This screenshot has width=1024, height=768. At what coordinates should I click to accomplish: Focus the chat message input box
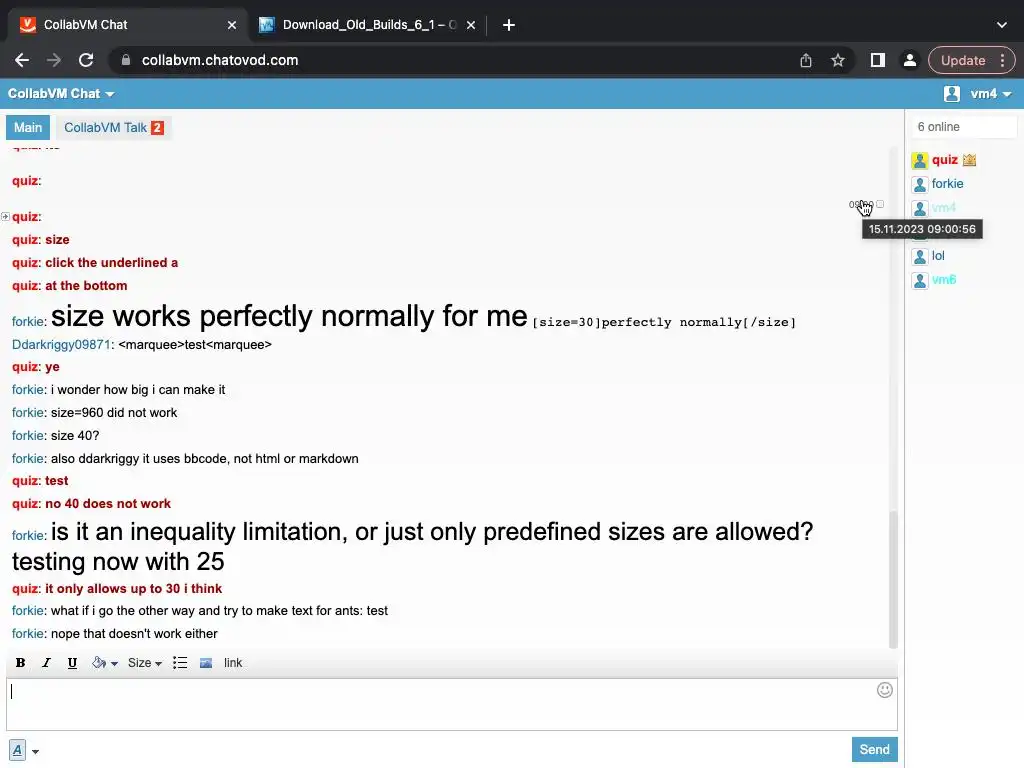tap(452, 705)
